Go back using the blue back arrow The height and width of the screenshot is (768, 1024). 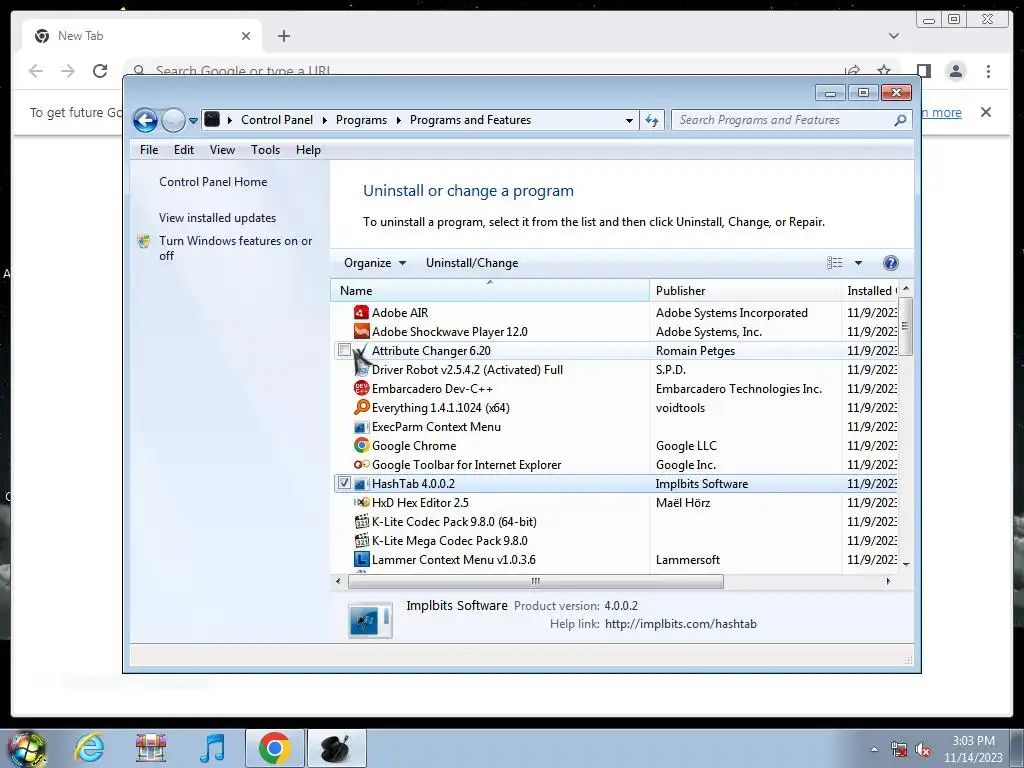pos(145,120)
